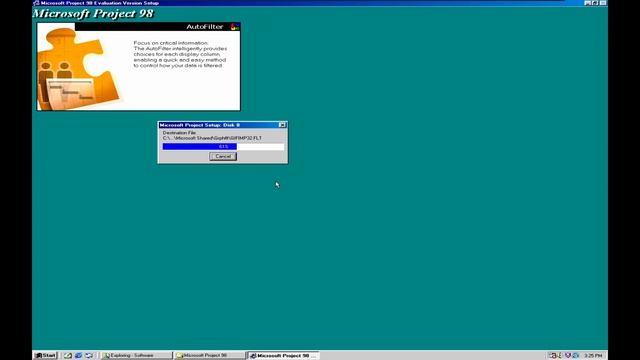Select the active Microsoft Project 98 setup taskbar button
Image resolution: width=640 pixels, height=360 pixels.
283,356
